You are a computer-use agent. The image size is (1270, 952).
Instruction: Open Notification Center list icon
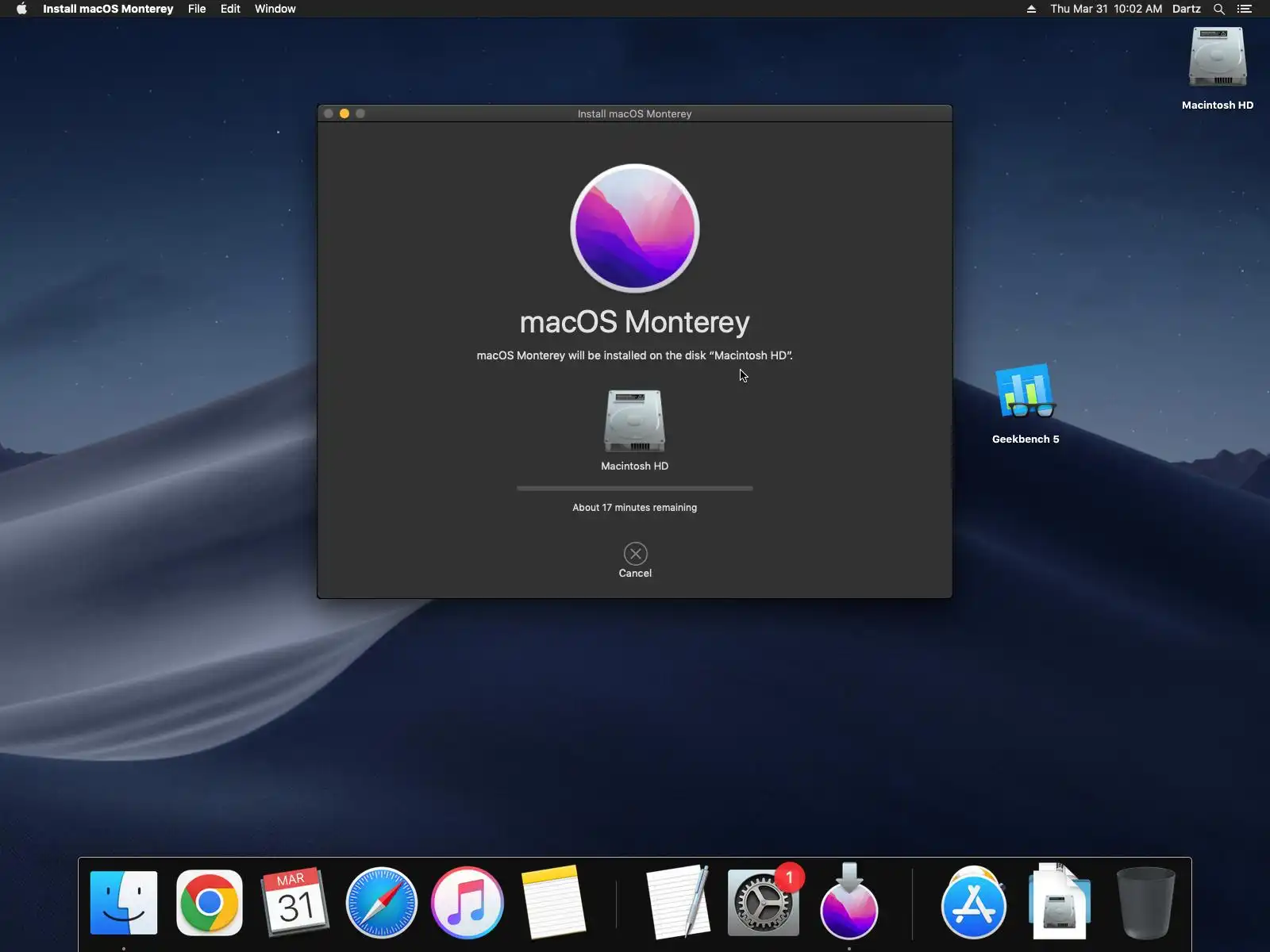tap(1245, 9)
